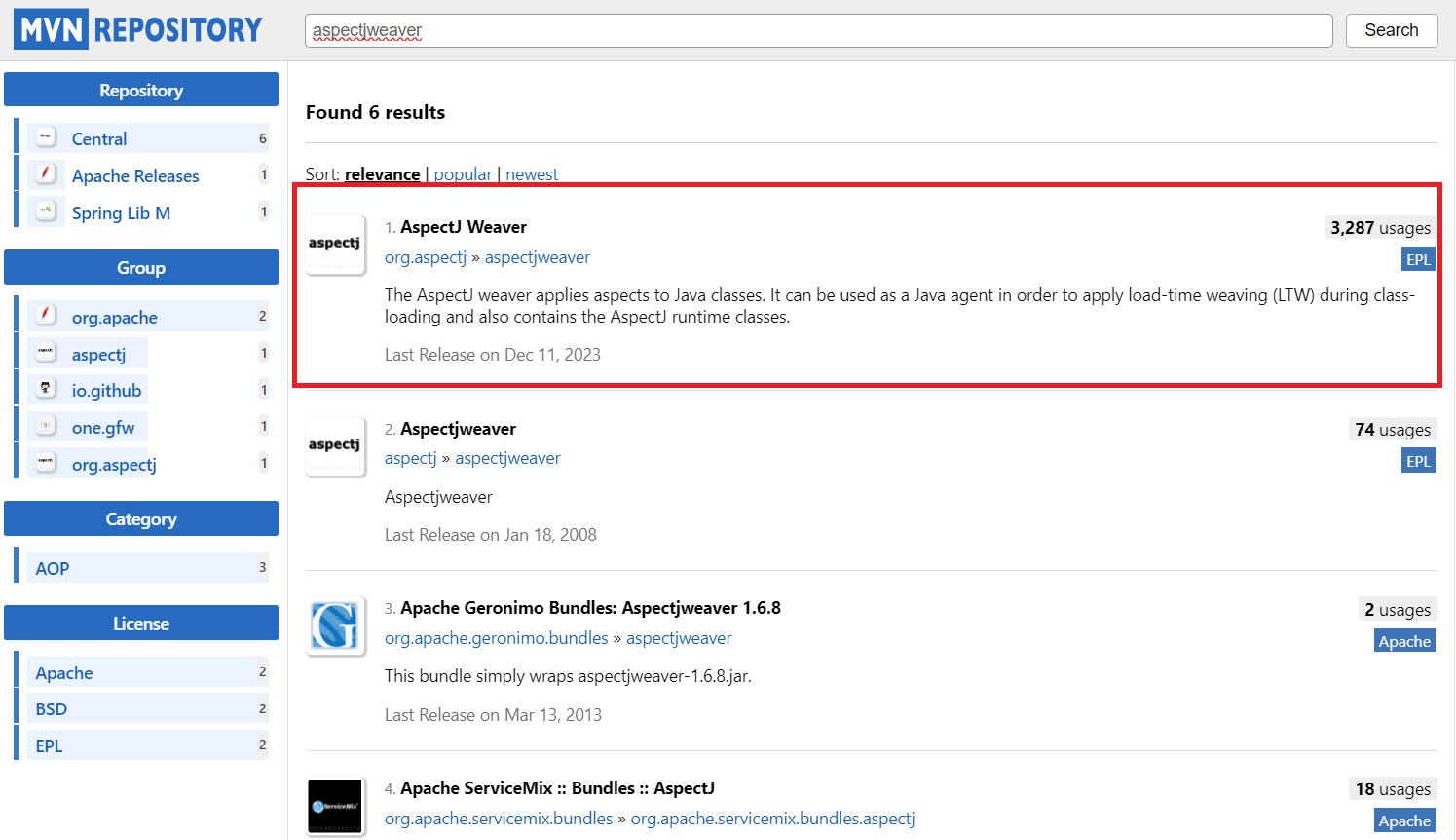Click the AspectJ Weaver result thumbnail

point(335,244)
